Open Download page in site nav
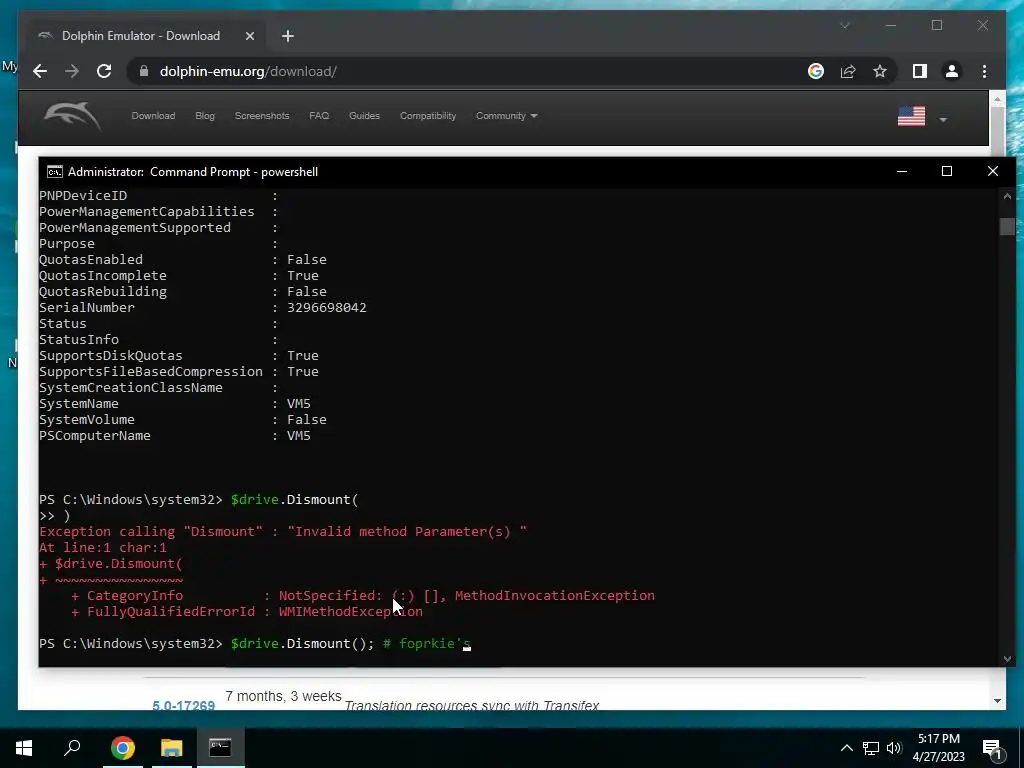 (x=153, y=116)
